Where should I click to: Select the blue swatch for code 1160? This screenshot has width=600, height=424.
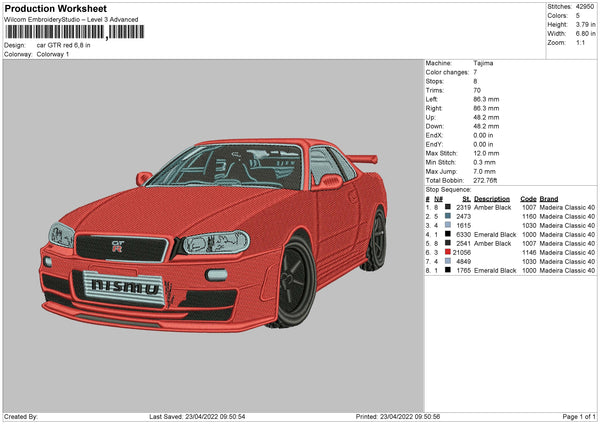(447, 216)
